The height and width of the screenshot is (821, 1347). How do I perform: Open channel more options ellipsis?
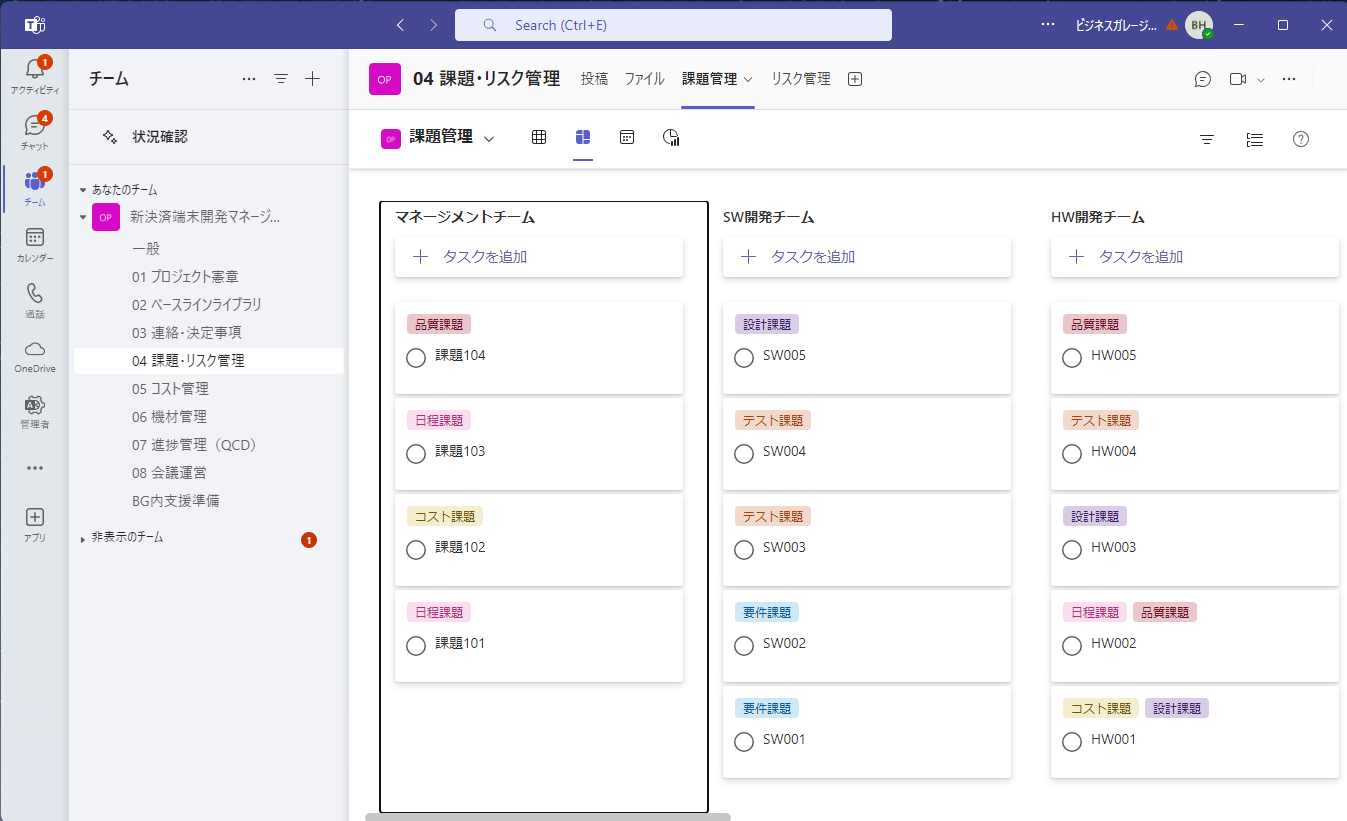tap(1289, 79)
